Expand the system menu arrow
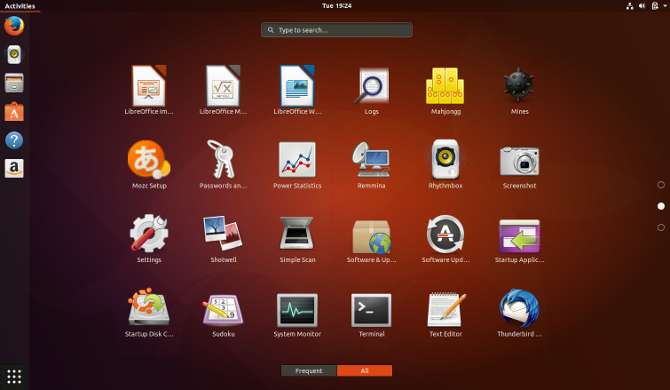The width and height of the screenshot is (670, 390). [665, 6]
